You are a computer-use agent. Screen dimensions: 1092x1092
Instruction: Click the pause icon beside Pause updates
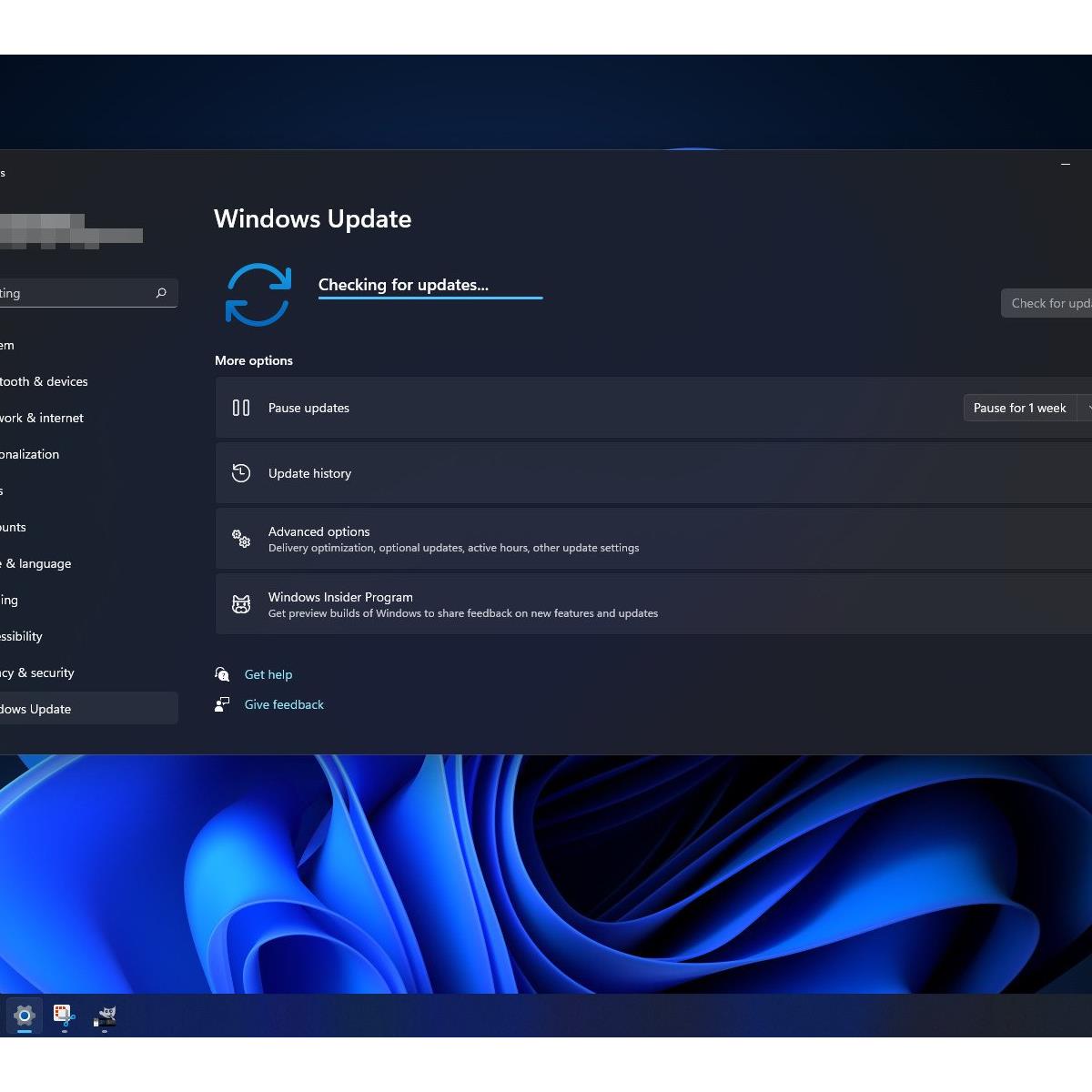pyautogui.click(x=241, y=408)
